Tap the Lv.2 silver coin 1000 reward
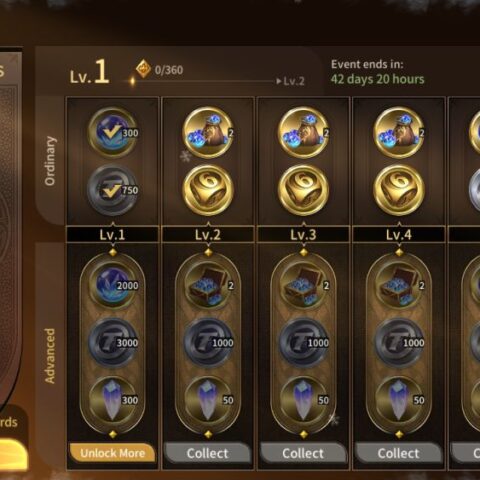 (x=208, y=343)
